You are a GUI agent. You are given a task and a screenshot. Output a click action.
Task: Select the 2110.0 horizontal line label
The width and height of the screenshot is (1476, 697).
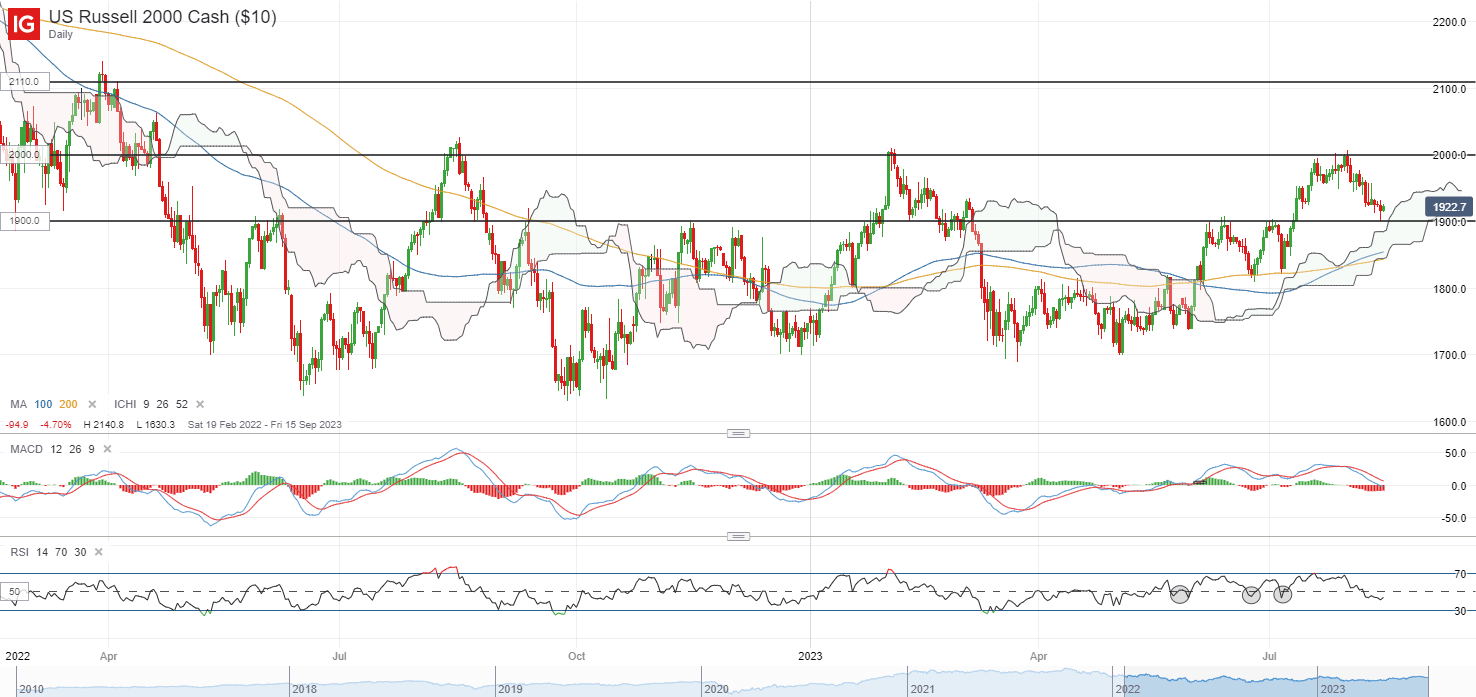24,82
